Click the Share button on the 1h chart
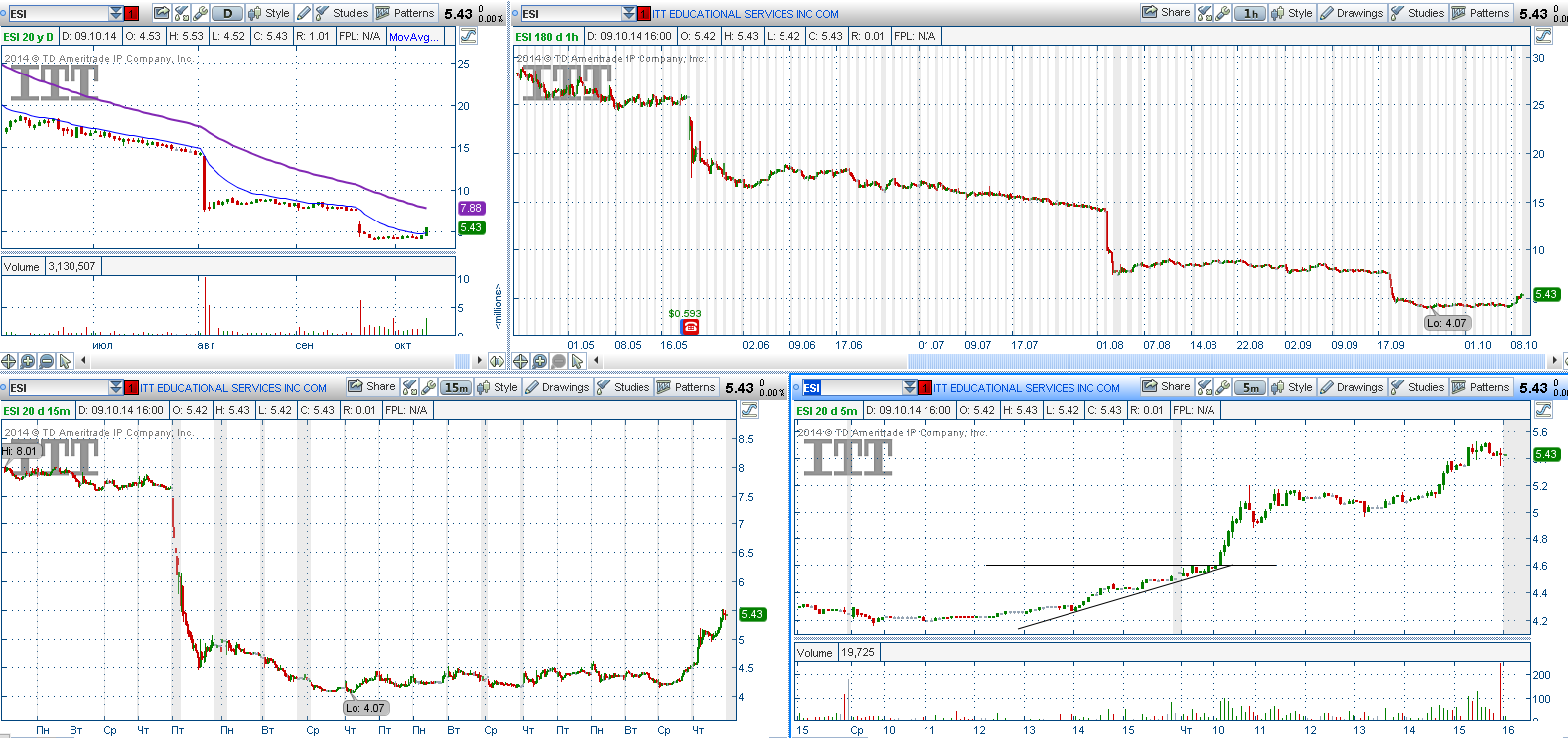The image size is (1568, 738). tap(1166, 13)
